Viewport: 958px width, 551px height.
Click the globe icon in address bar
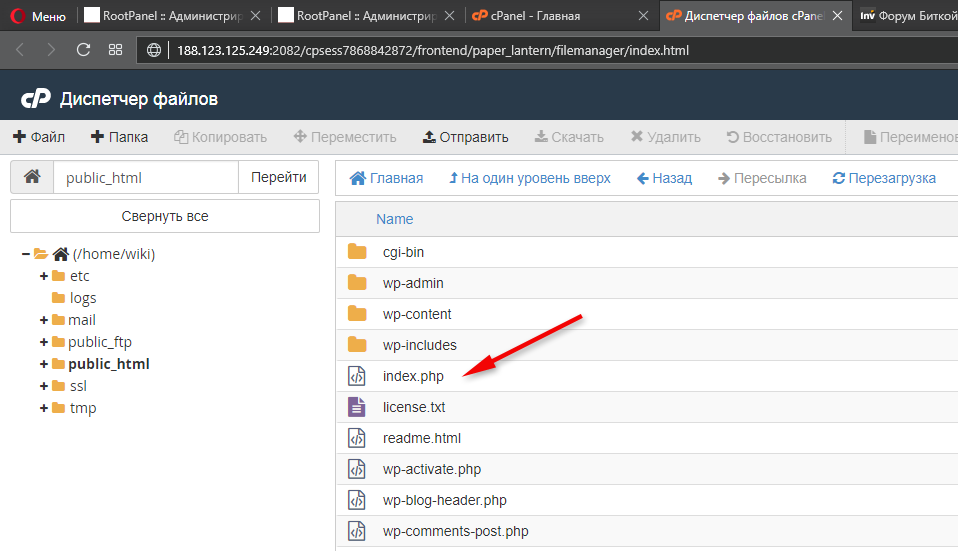click(154, 50)
